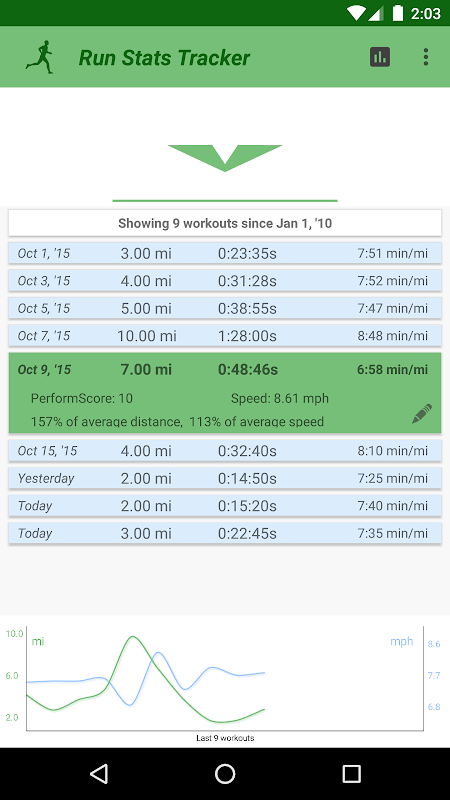Tap the Android back navigation button
Screen dimensions: 450x800
99,773
